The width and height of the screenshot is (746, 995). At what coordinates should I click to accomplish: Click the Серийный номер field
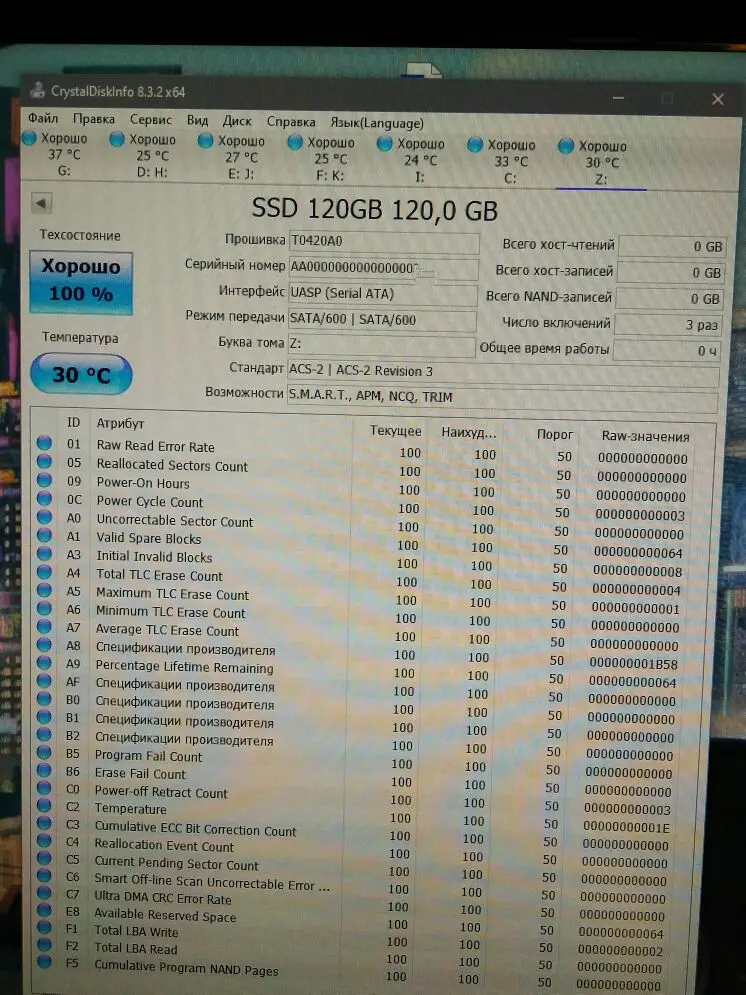(383, 268)
